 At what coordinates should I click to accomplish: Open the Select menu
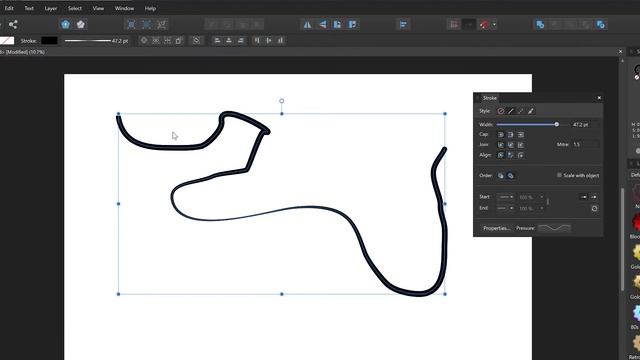click(75, 8)
